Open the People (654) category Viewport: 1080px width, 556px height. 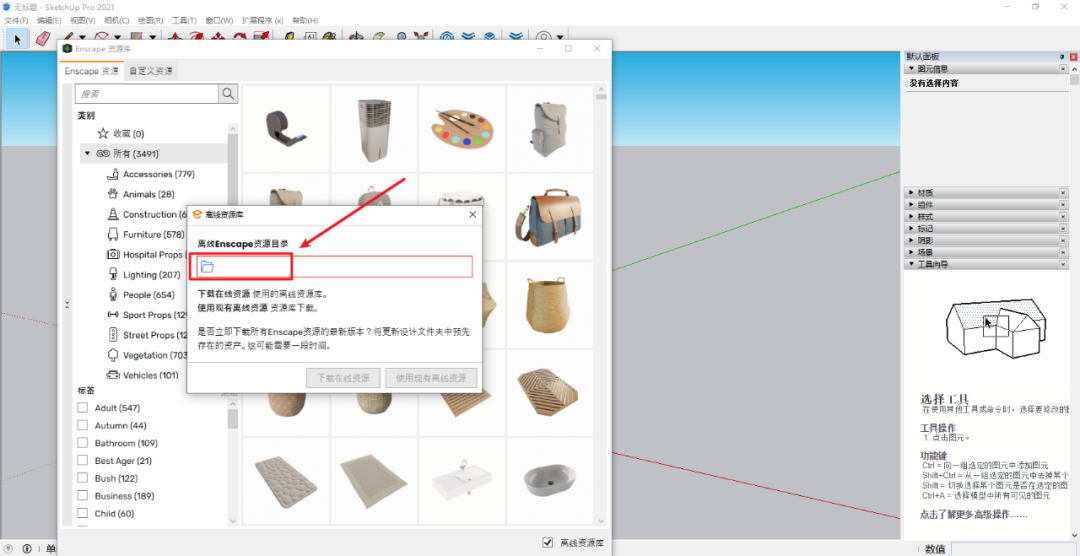[149, 295]
